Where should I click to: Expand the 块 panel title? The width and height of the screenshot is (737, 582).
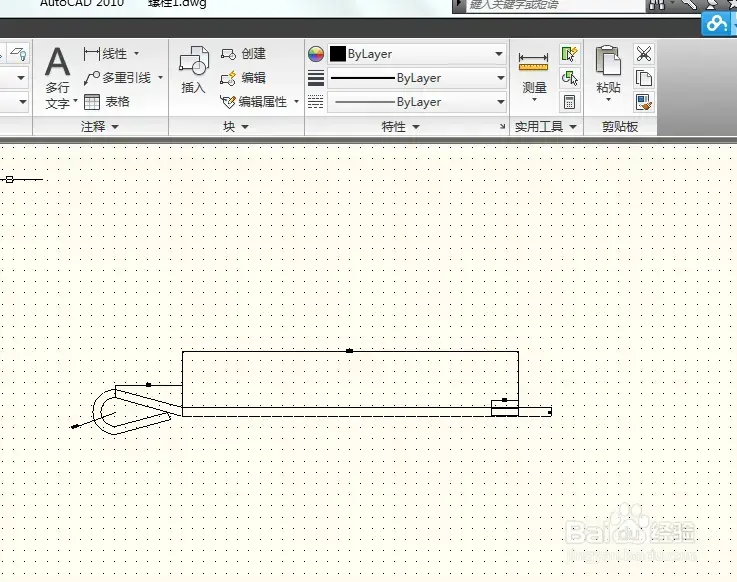tap(235, 126)
